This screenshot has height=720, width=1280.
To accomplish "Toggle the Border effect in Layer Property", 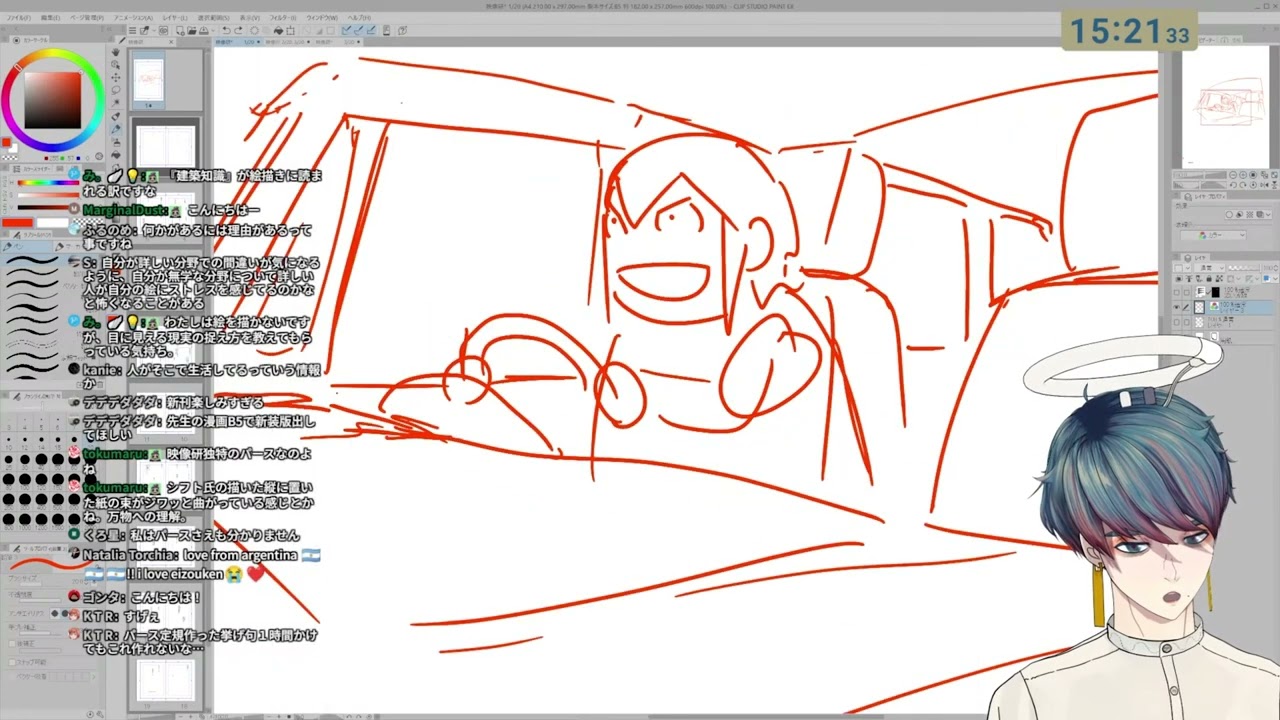I will [x=1229, y=215].
